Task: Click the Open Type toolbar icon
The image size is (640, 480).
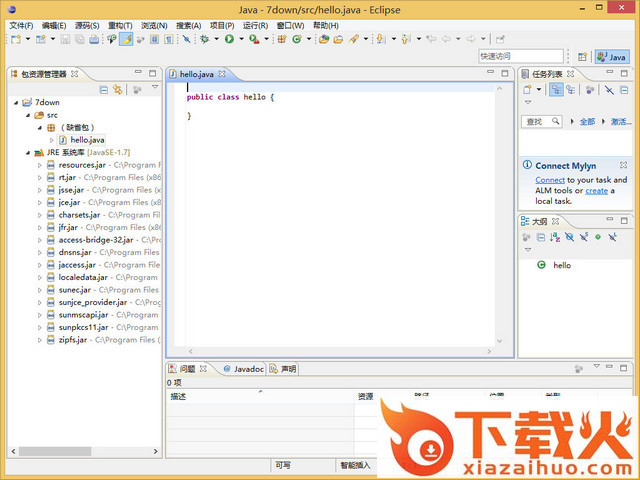Action: [x=324, y=39]
